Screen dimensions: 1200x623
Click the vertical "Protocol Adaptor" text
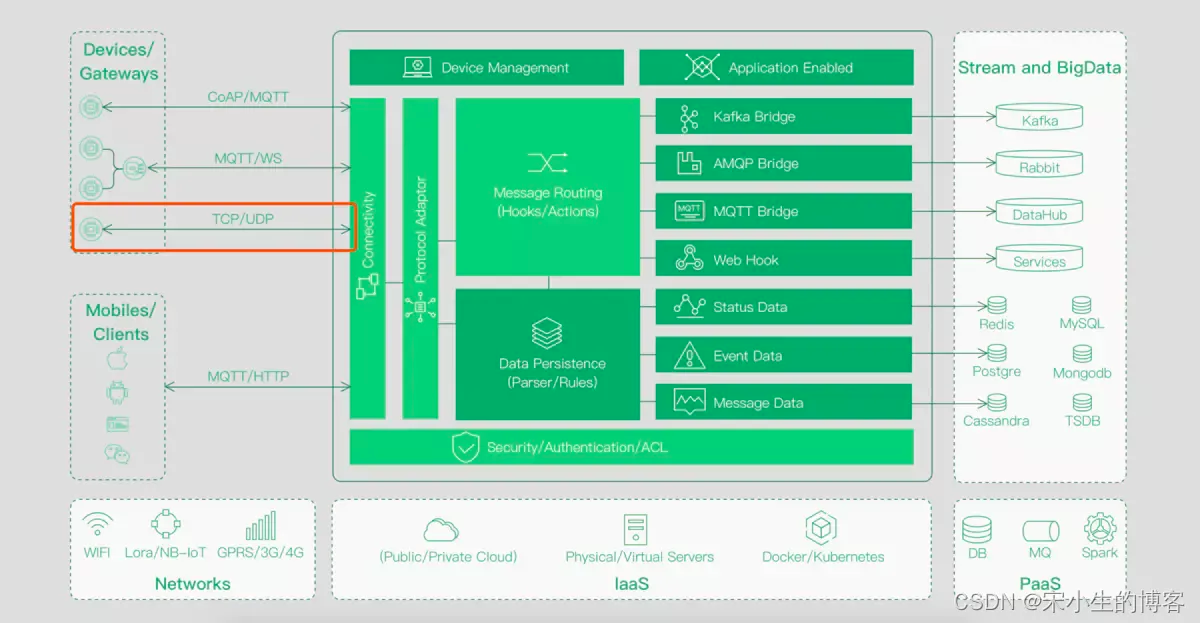click(420, 230)
